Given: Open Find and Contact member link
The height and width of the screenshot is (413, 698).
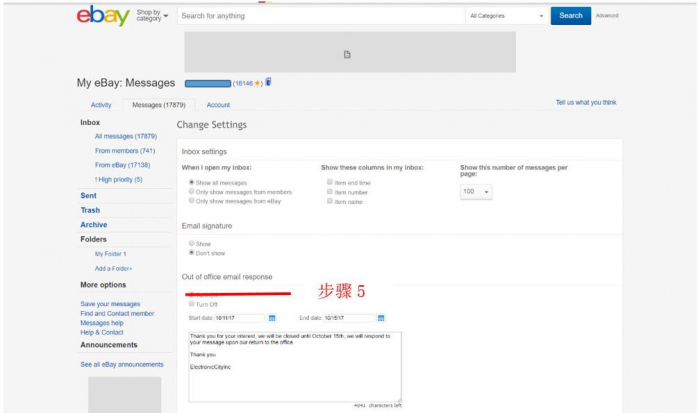Looking at the screenshot, I should tap(117, 313).
